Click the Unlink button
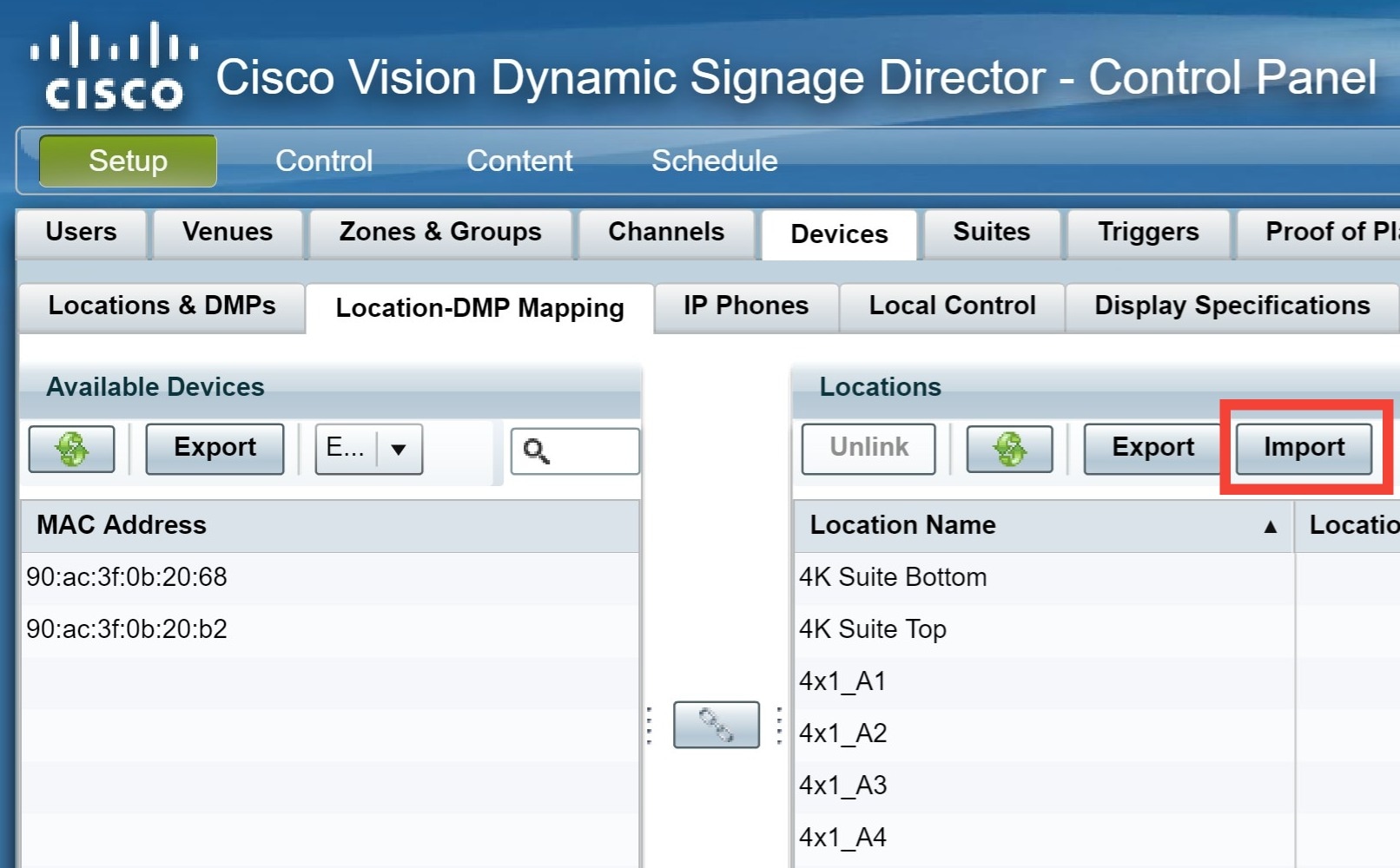 click(x=868, y=448)
